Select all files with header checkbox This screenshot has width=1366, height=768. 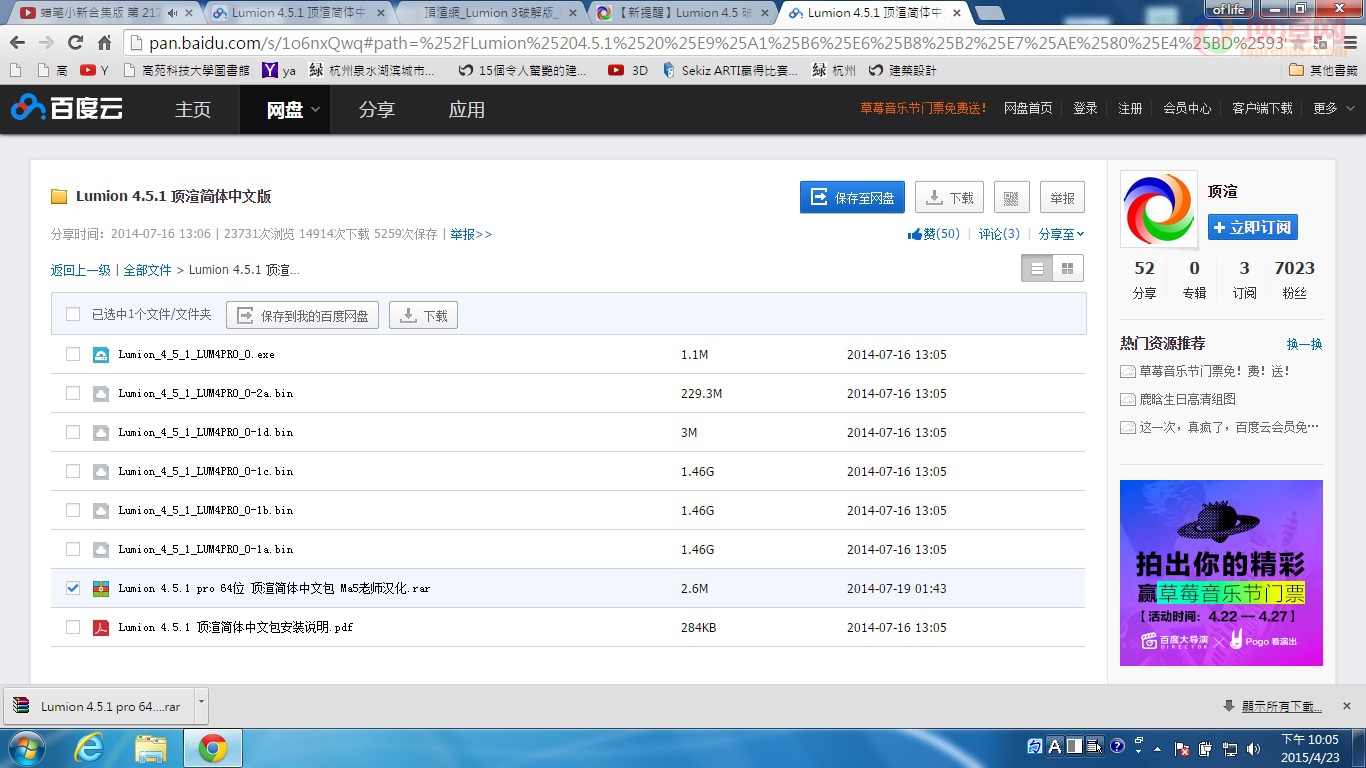tap(73, 314)
